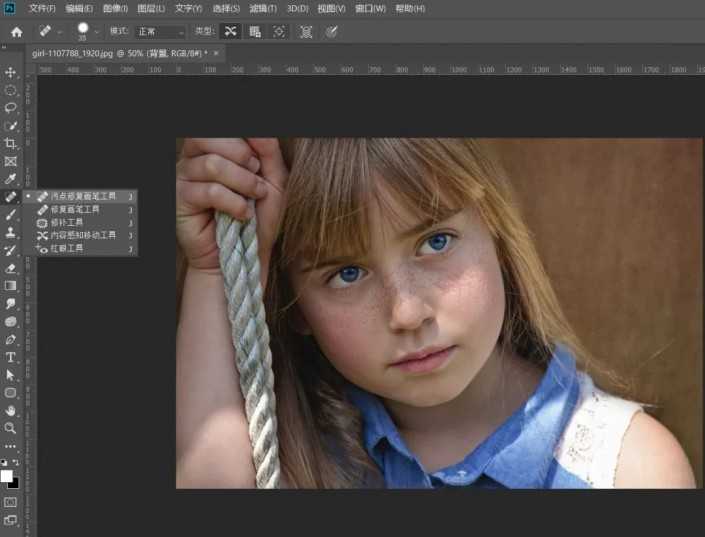Toggle Quick Mask mode at toolbar bottom

click(11, 502)
